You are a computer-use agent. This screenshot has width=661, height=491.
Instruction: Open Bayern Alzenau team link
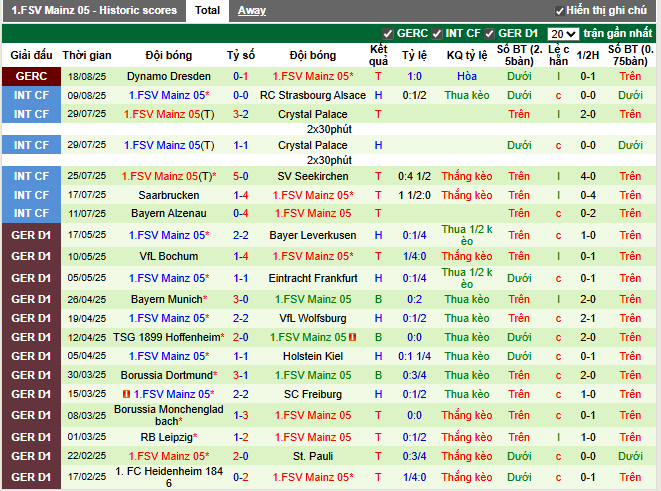pyautogui.click(x=169, y=213)
